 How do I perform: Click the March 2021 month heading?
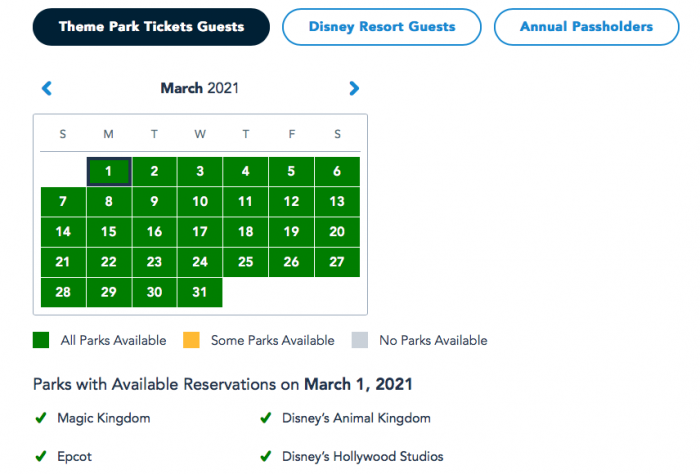(x=200, y=89)
